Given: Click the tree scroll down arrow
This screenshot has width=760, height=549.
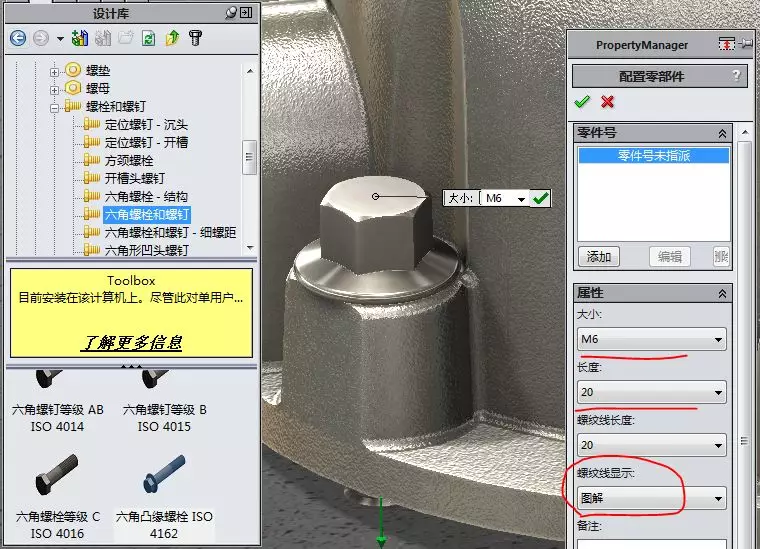Looking at the screenshot, I should pos(250,248).
